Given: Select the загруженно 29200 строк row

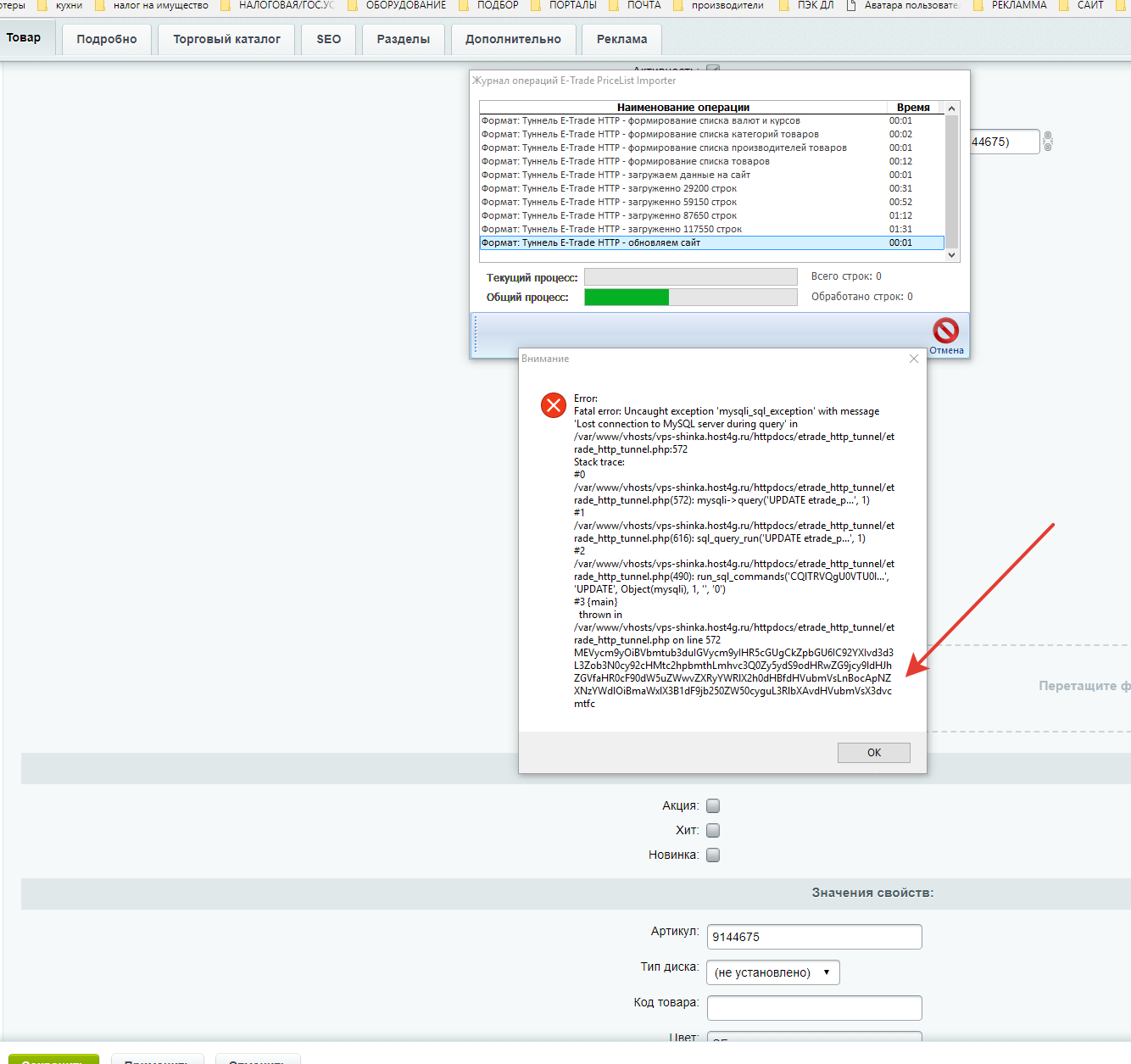Looking at the screenshot, I should point(711,188).
